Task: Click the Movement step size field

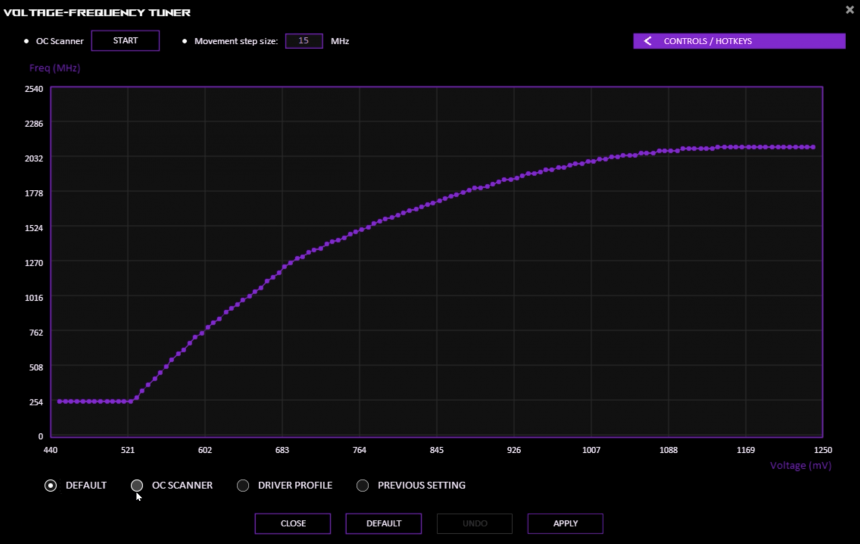Action: pyautogui.click(x=303, y=41)
